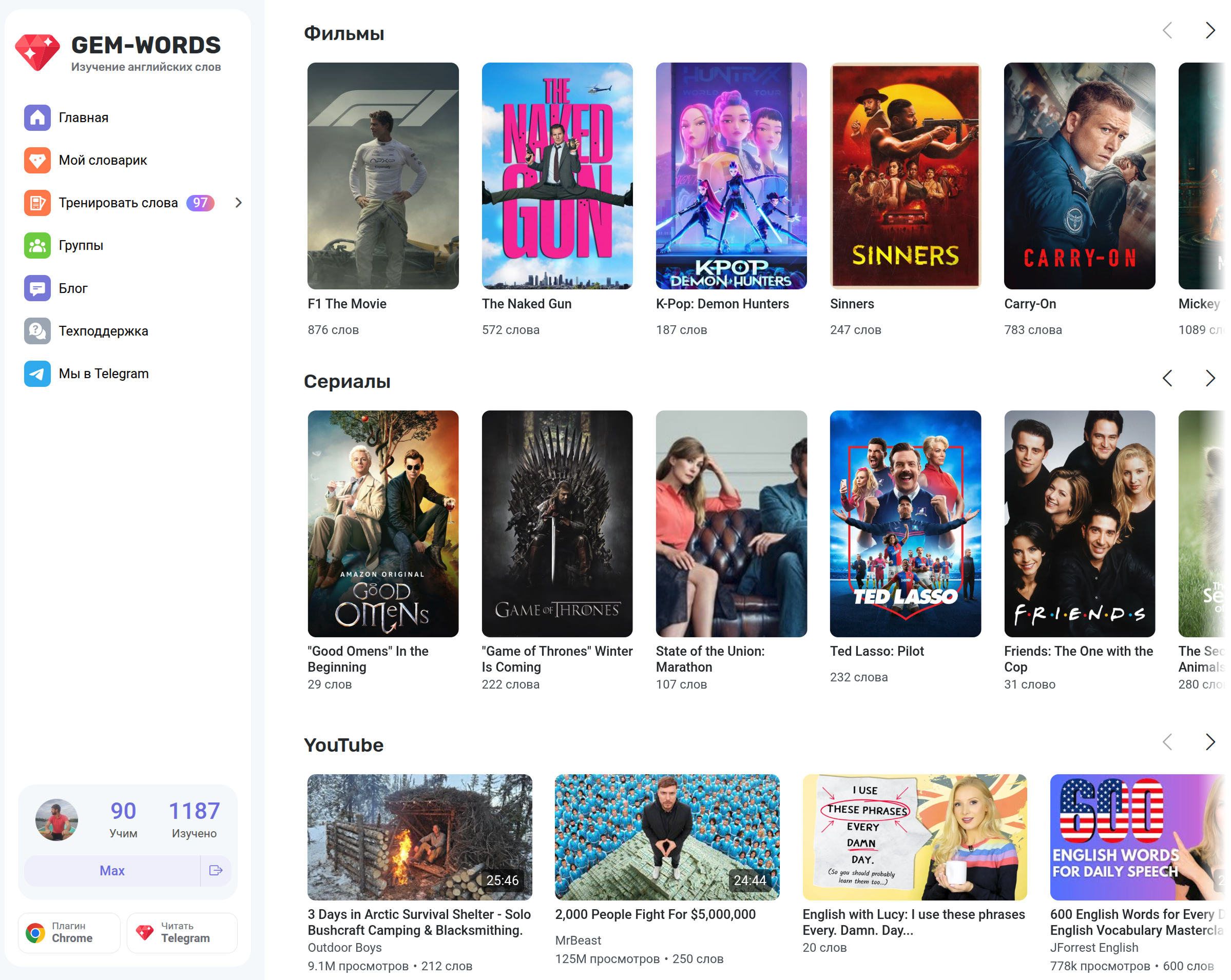Click the Max profile name button

[112, 870]
